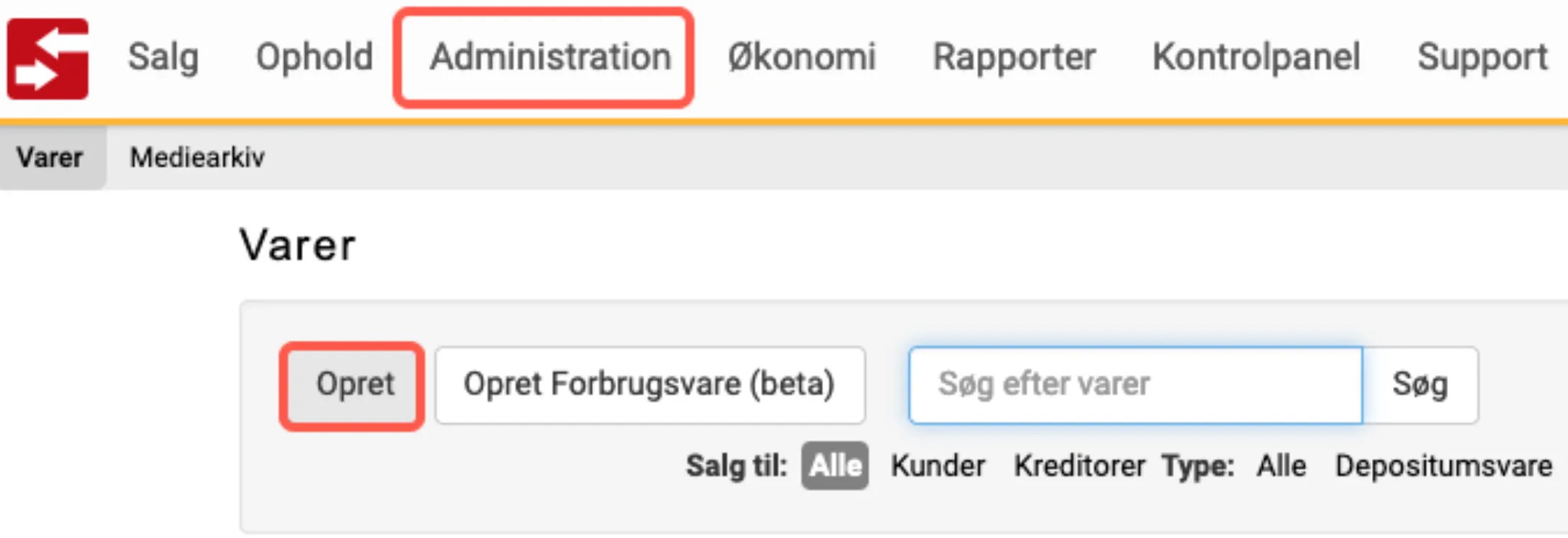Image resolution: width=1568 pixels, height=538 pixels.
Task: Select Alle under Type filter
Action: point(1281,466)
